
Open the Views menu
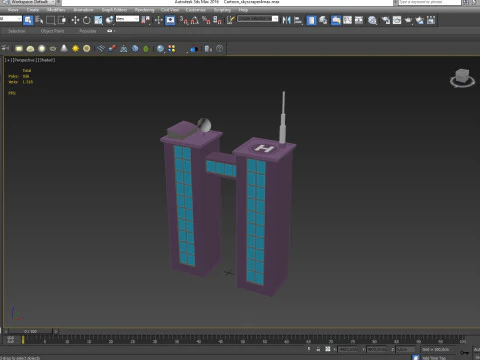[13, 10]
